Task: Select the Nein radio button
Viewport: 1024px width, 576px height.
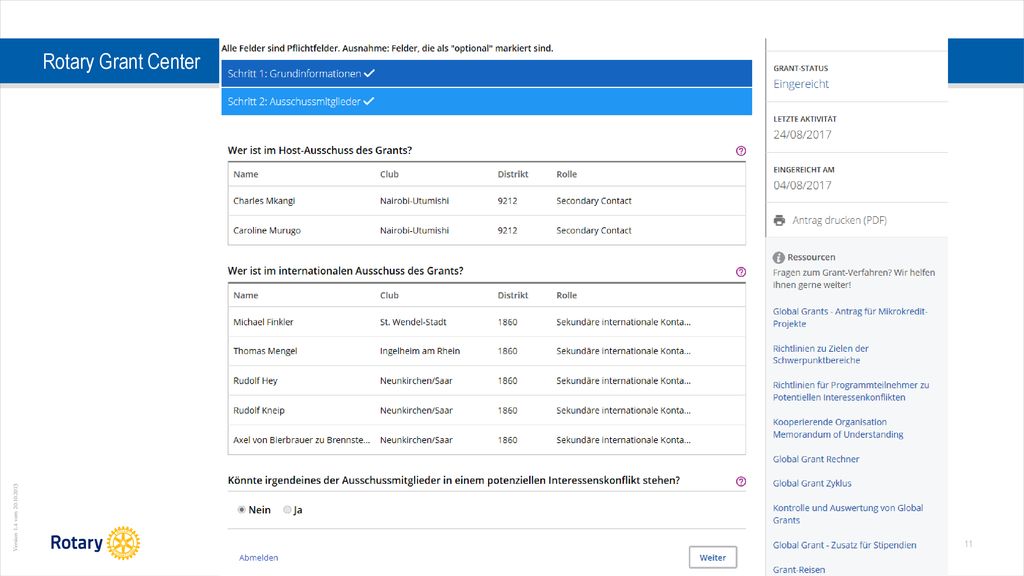Action: (x=242, y=509)
